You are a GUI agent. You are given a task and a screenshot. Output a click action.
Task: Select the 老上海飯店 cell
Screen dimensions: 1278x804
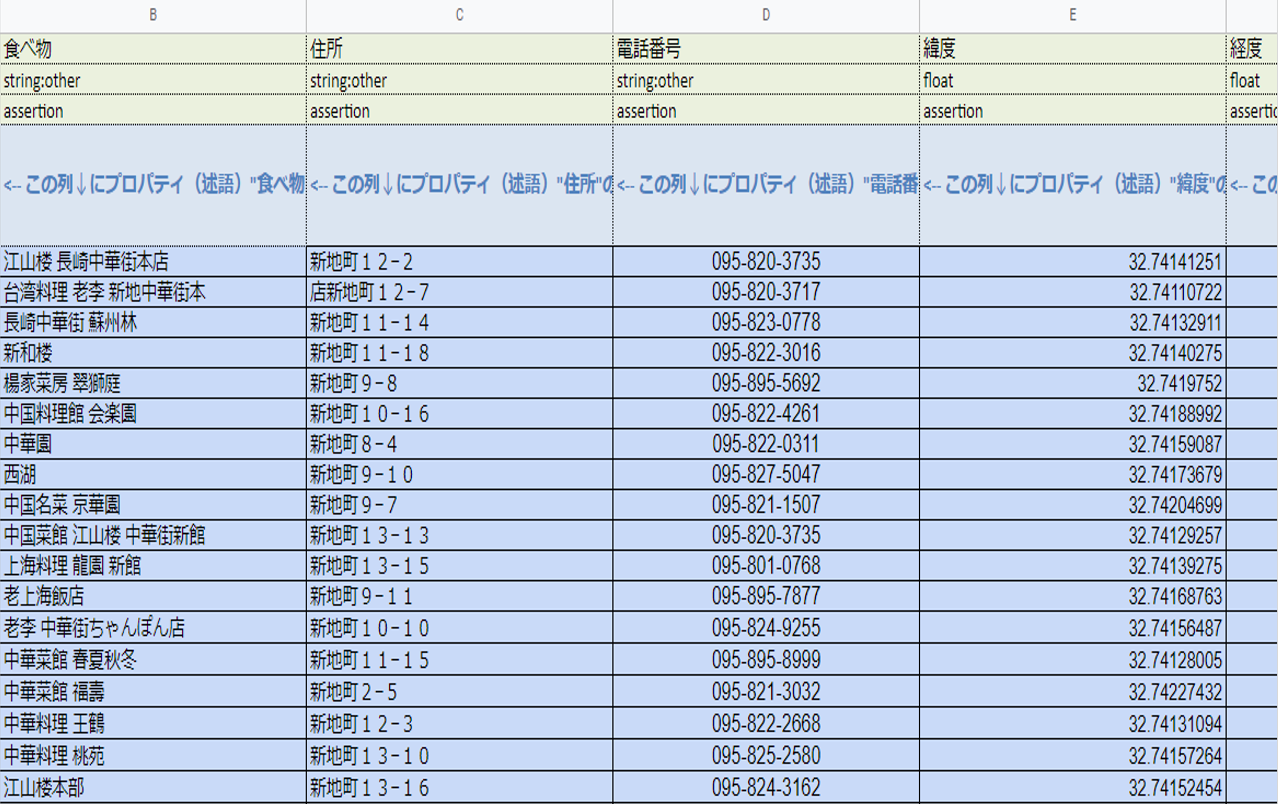click(153, 597)
